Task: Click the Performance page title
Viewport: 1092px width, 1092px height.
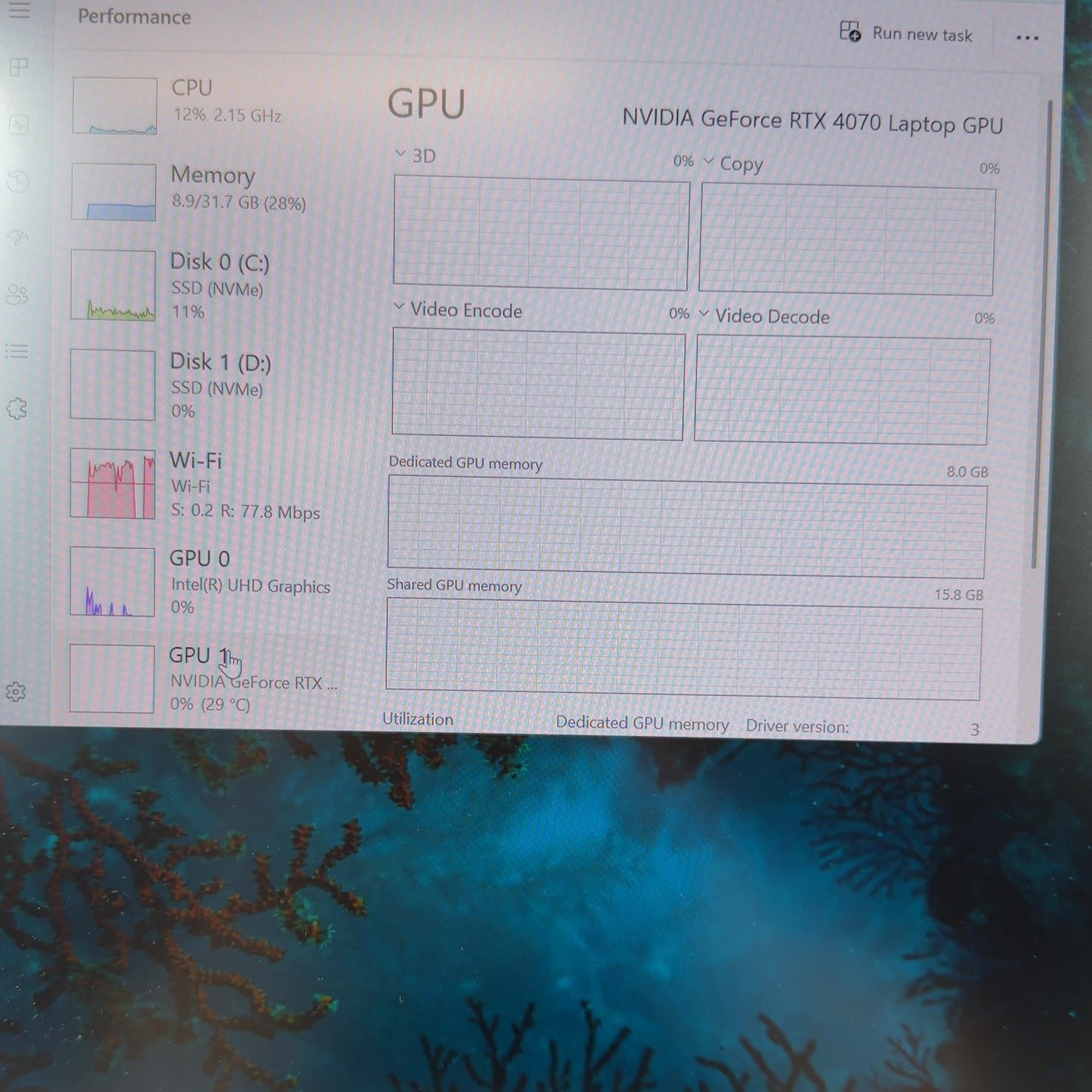Action: (x=134, y=17)
